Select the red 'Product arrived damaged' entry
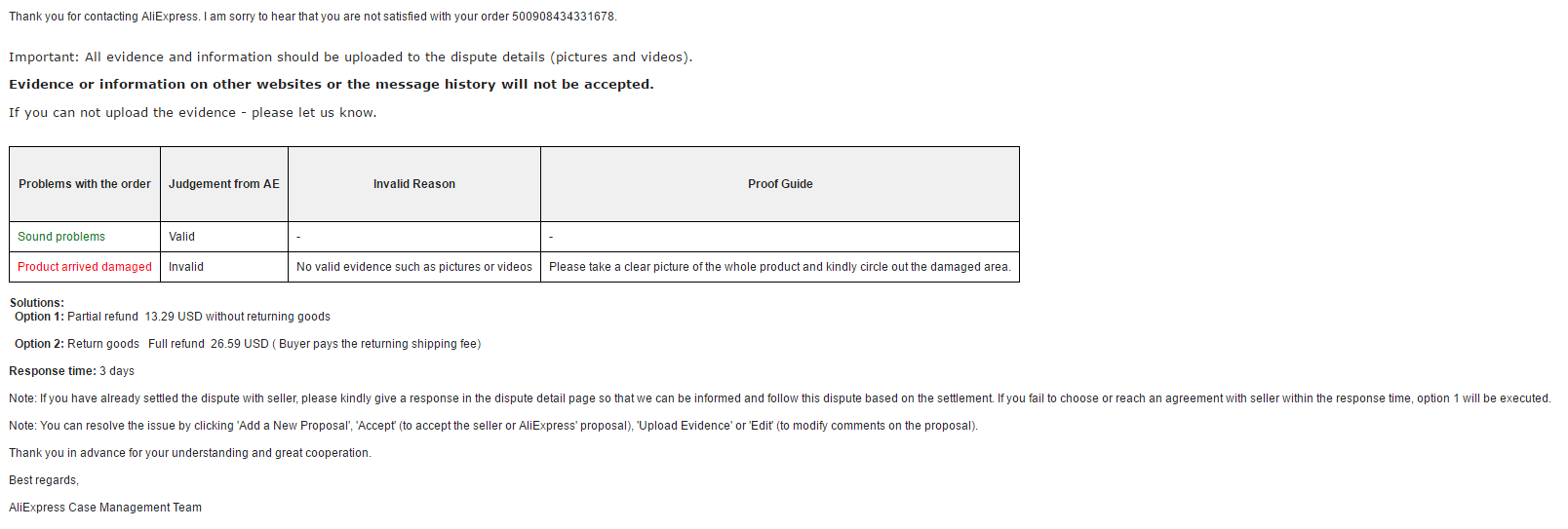 pyautogui.click(x=85, y=267)
